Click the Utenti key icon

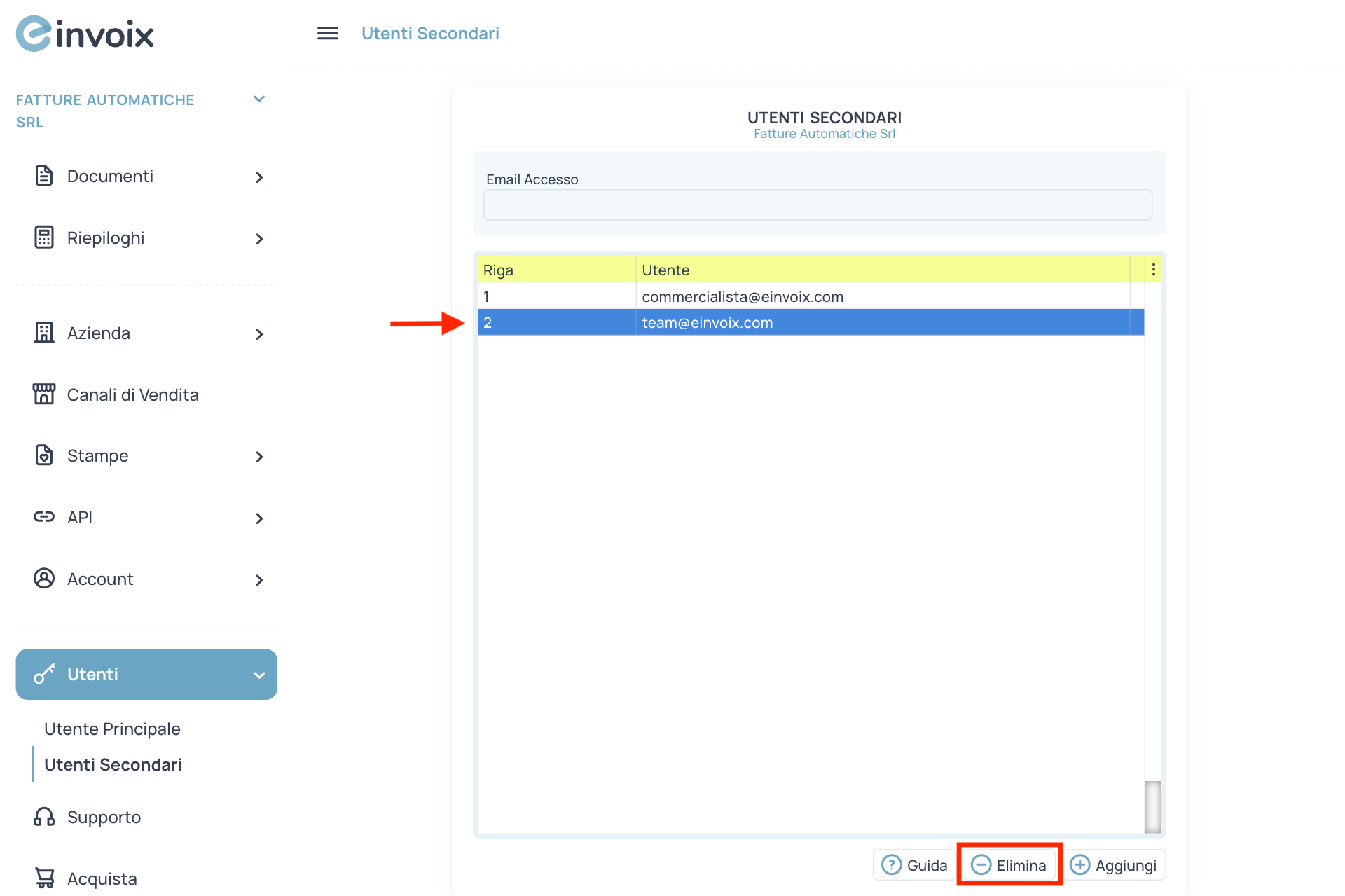click(x=44, y=674)
